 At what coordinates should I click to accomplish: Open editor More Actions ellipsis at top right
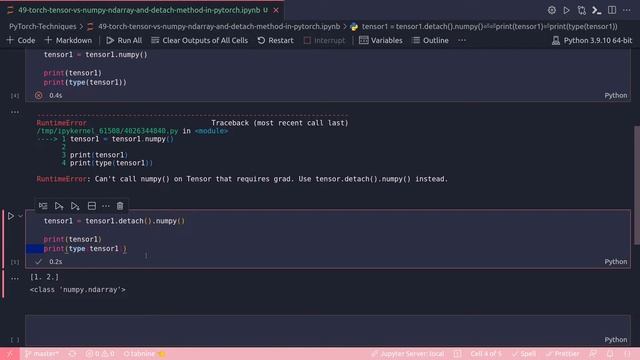(x=627, y=10)
